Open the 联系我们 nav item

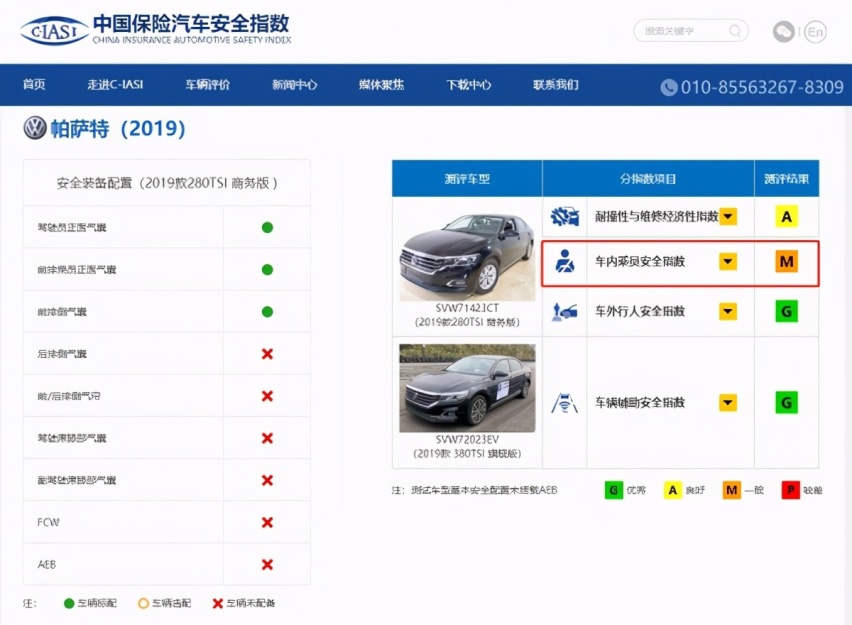[x=555, y=85]
